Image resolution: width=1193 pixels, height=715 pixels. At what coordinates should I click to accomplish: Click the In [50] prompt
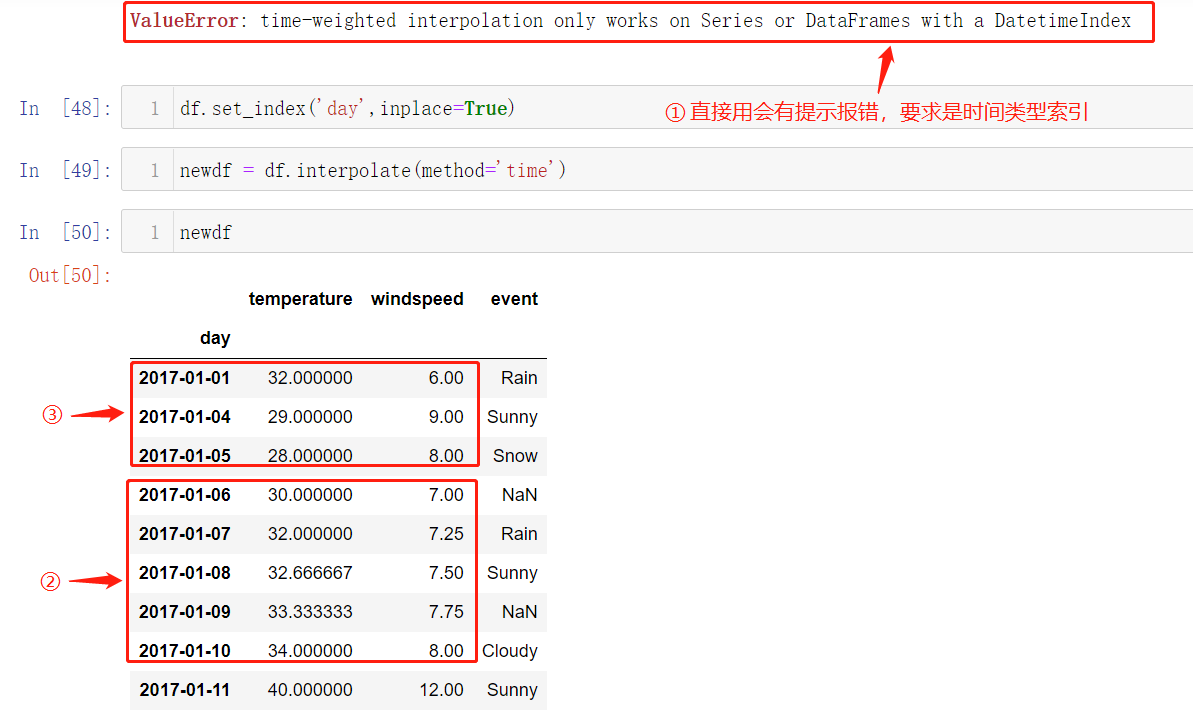65,232
